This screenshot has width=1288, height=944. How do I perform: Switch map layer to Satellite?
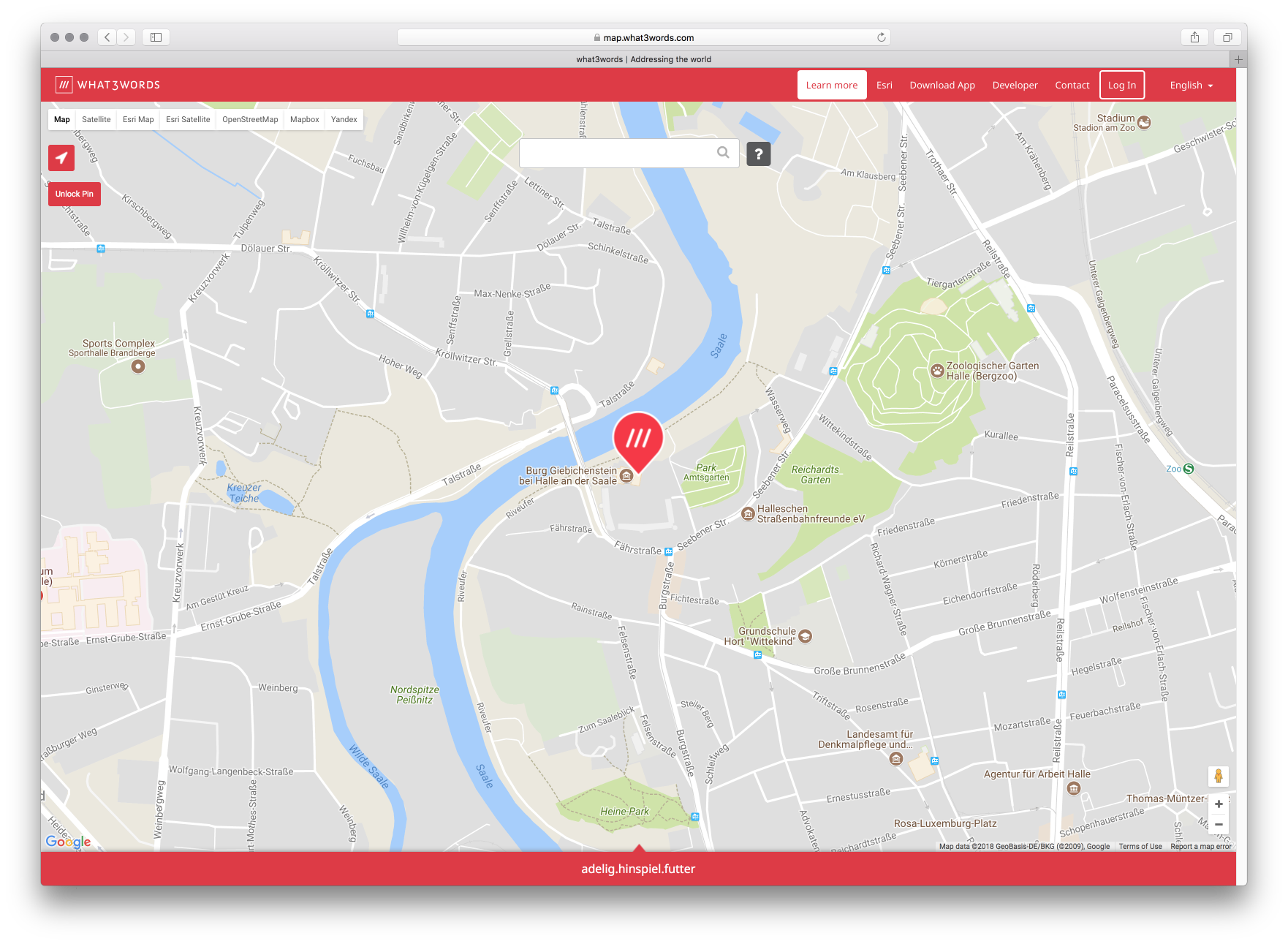96,119
